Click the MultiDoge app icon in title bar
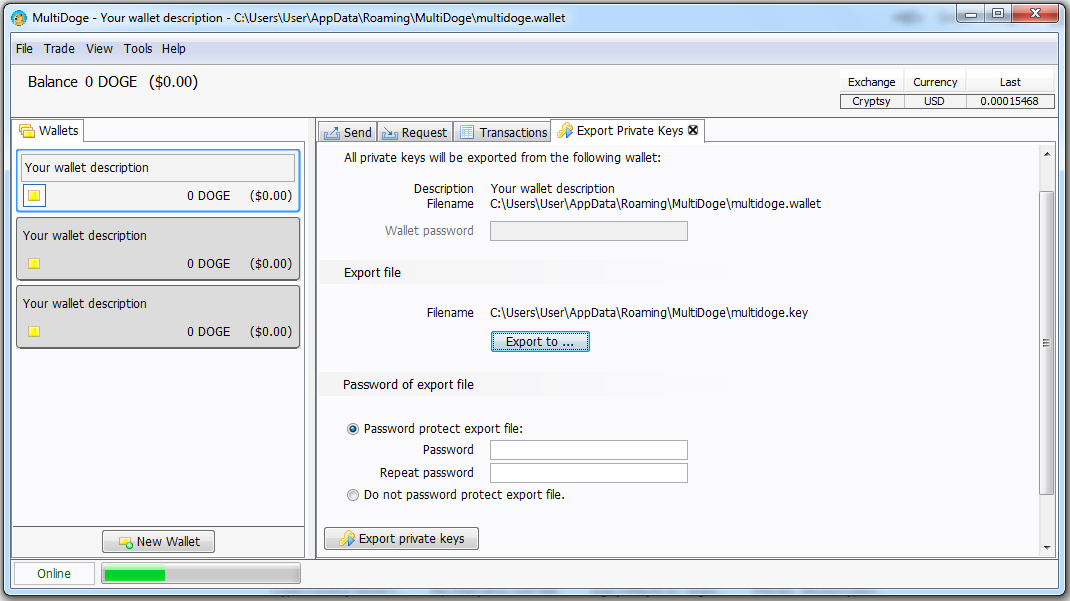This screenshot has width=1070, height=601. pos(19,18)
